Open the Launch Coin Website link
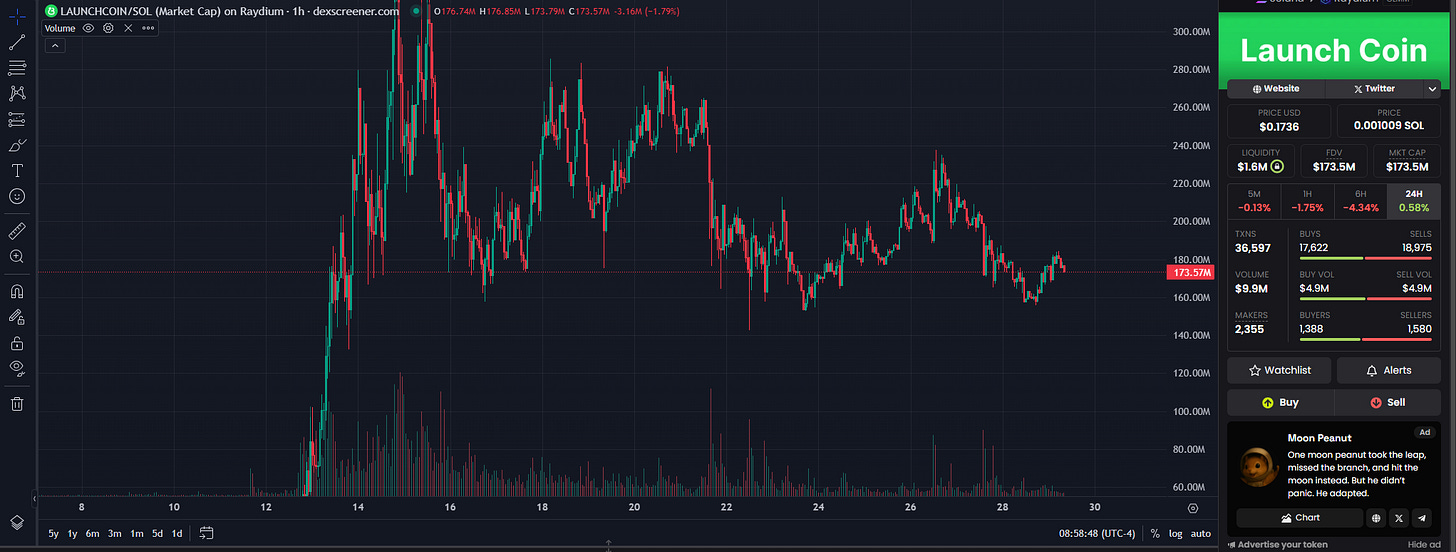 pyautogui.click(x=1274, y=88)
